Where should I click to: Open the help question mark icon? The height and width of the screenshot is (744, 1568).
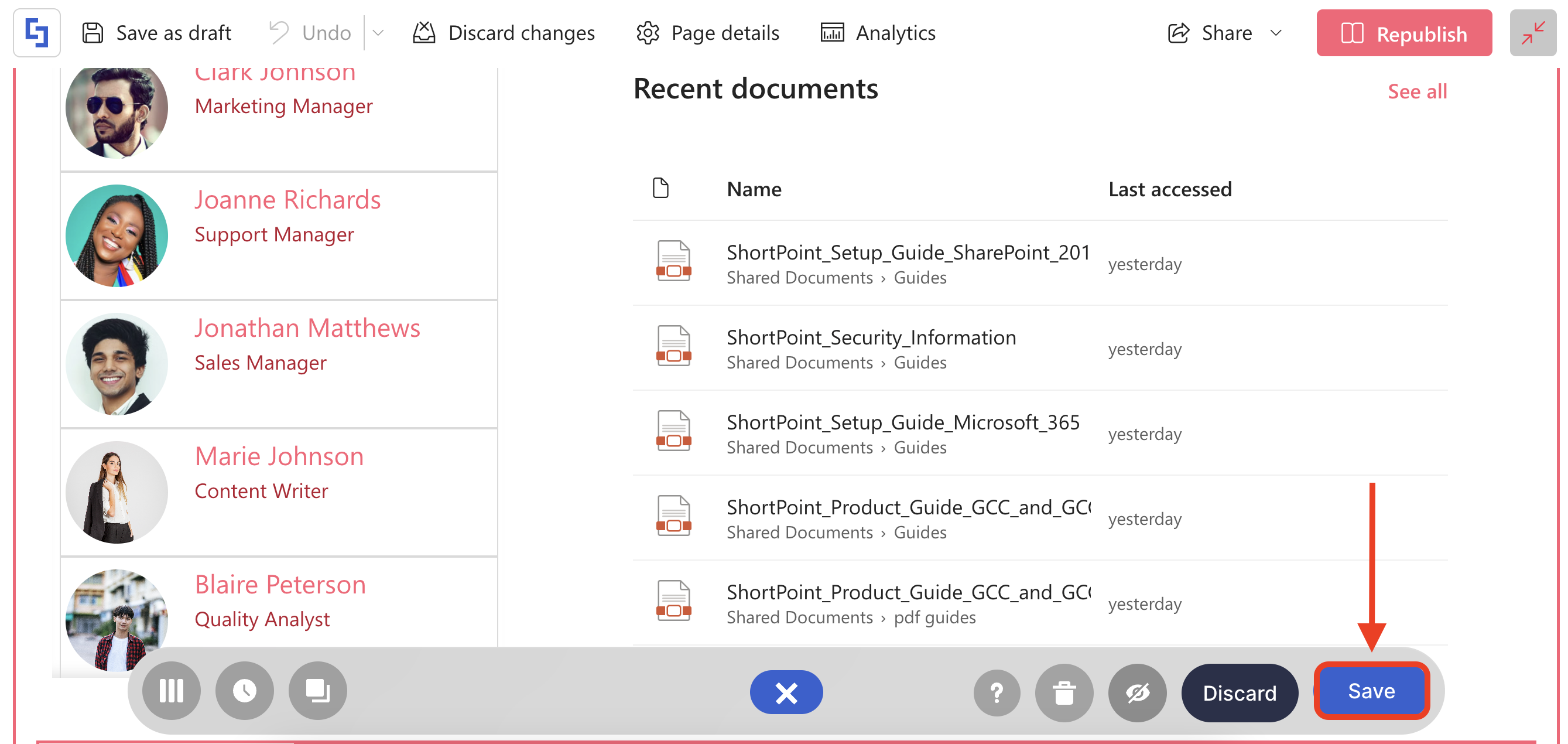click(997, 693)
